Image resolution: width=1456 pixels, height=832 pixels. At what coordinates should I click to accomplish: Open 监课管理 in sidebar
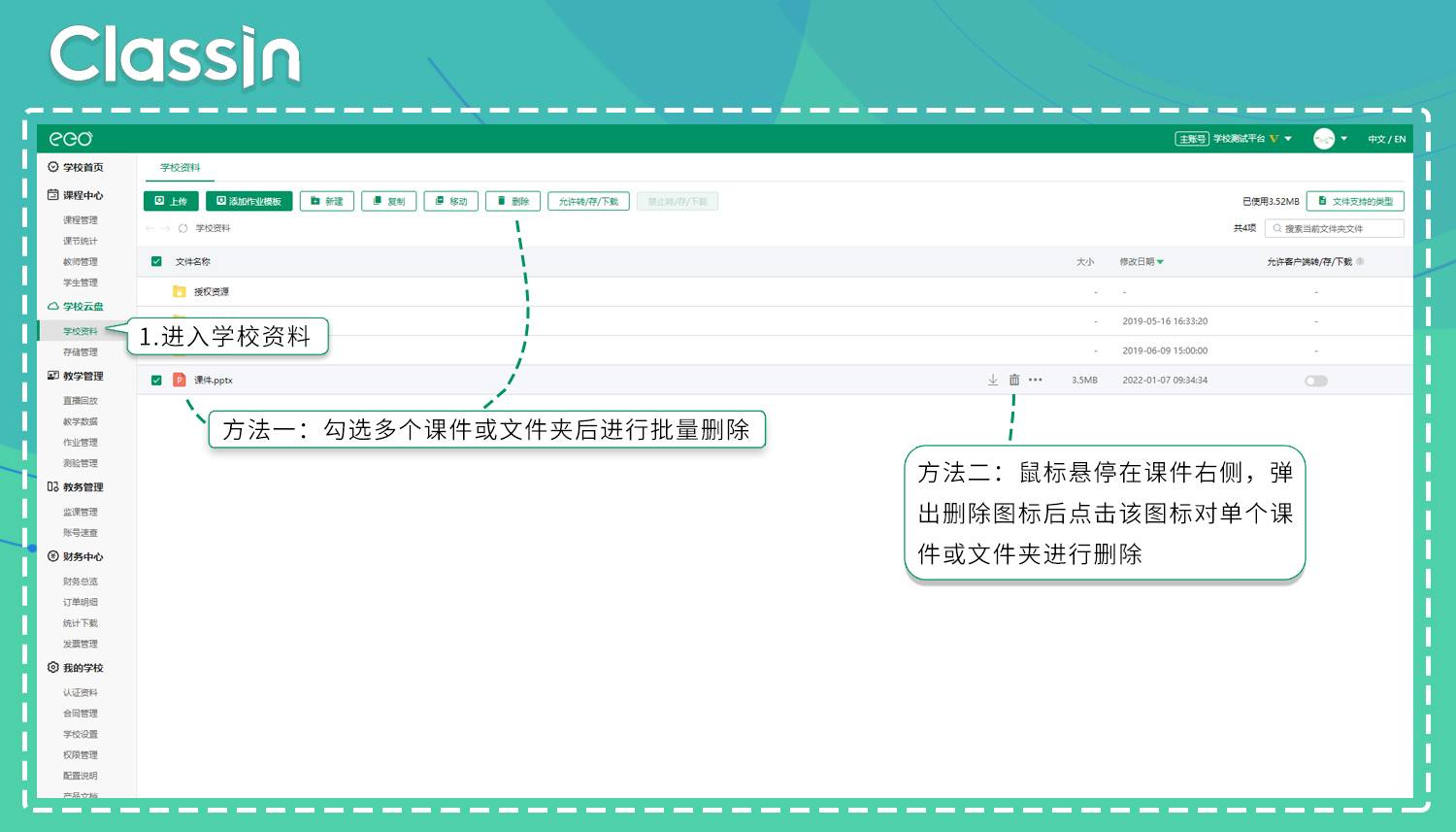tap(81, 512)
